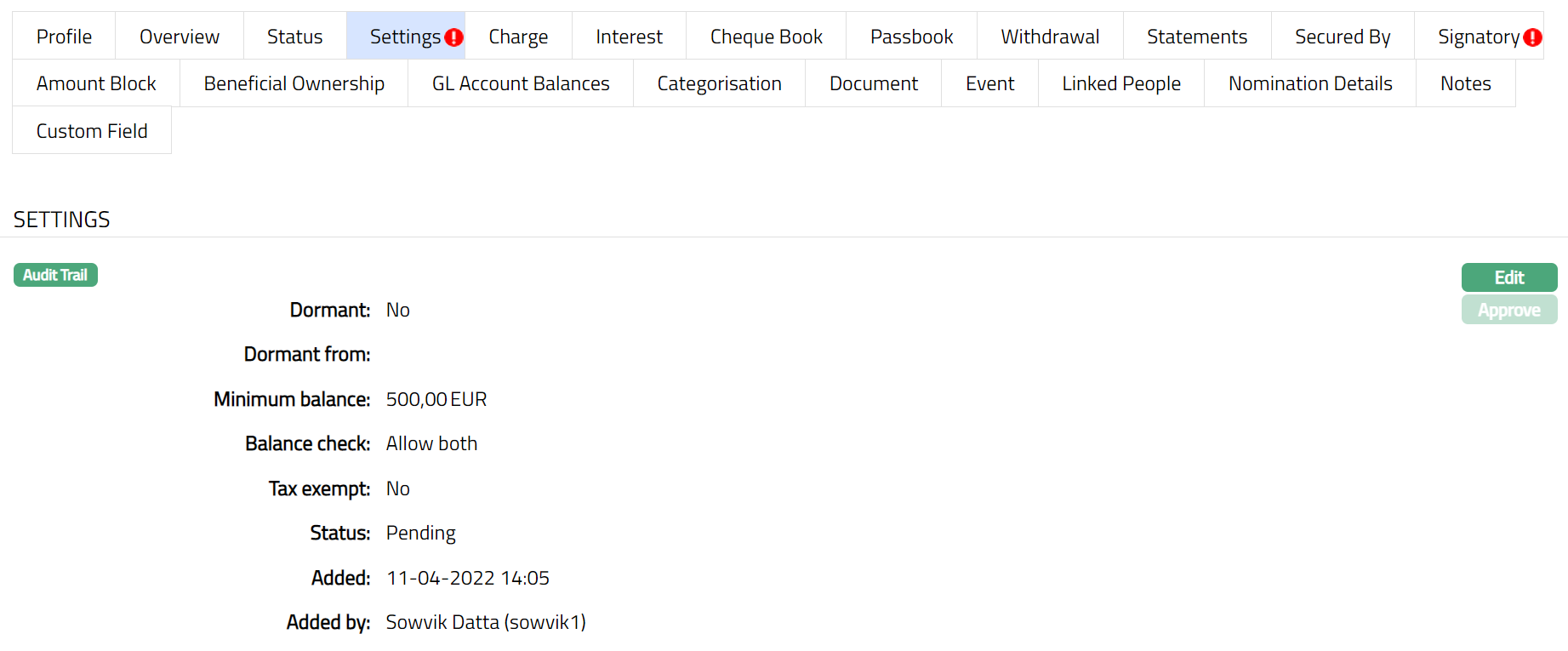
Task: Open the Interest tab
Action: (629, 37)
